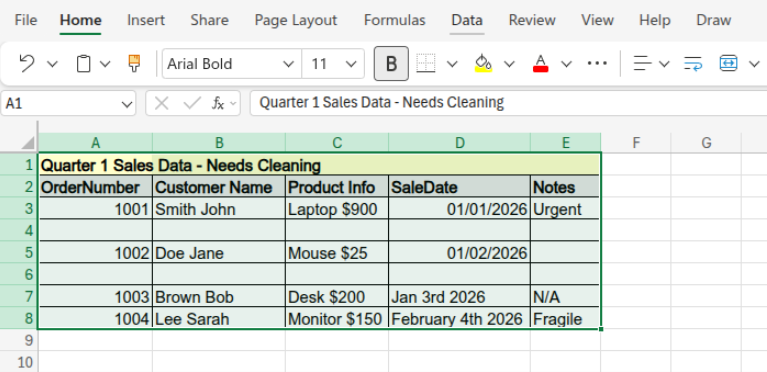Switch to the Draw tab
The height and width of the screenshot is (372, 767).
pos(714,20)
